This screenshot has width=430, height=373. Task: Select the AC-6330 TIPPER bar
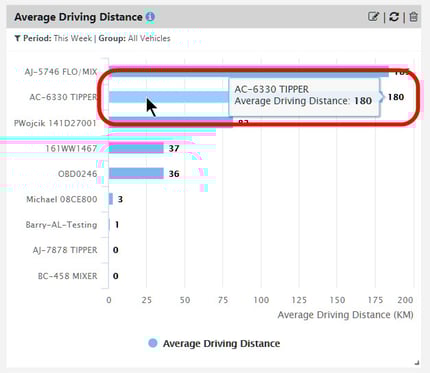(x=169, y=97)
